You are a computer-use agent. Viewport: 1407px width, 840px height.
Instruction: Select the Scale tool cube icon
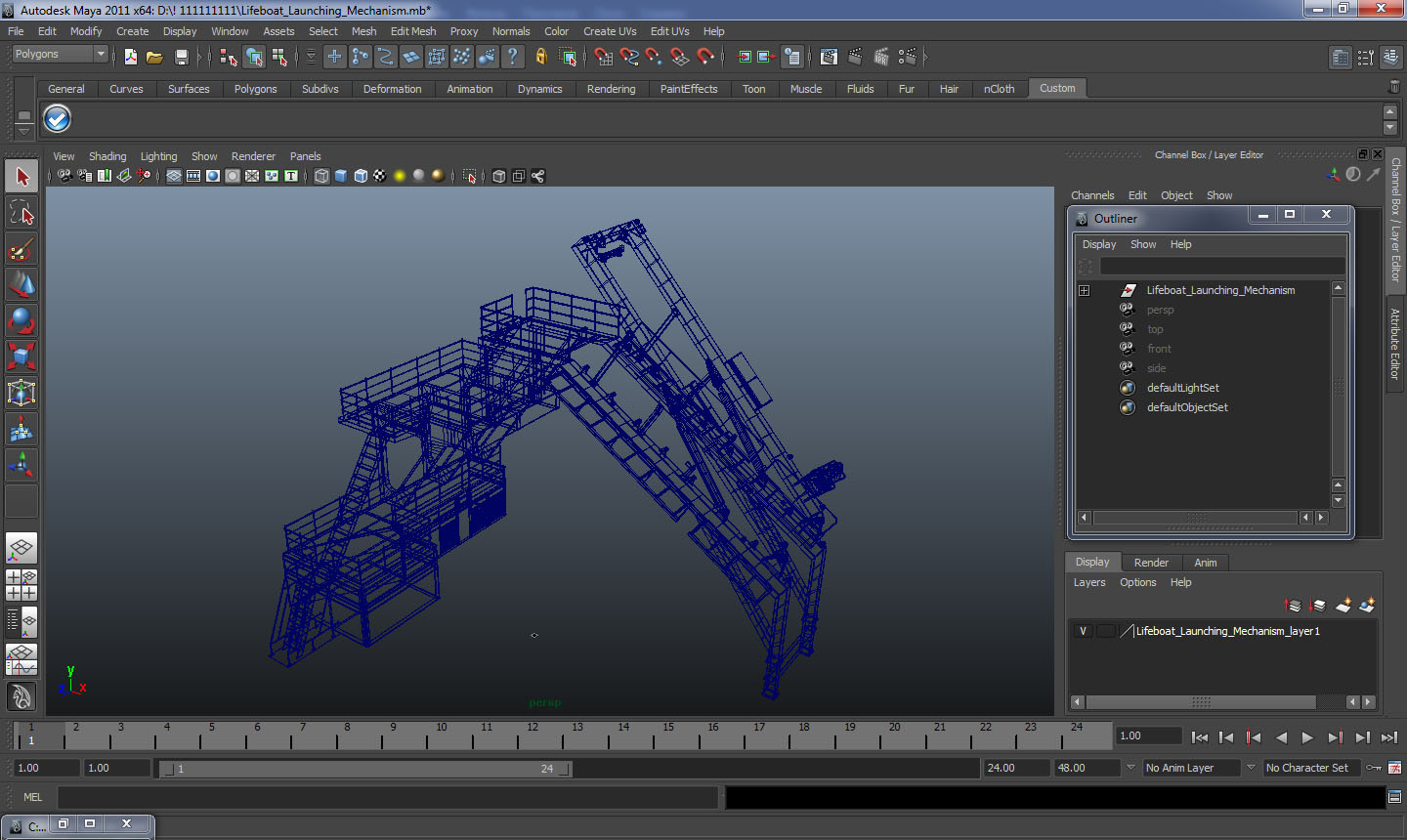(21, 357)
